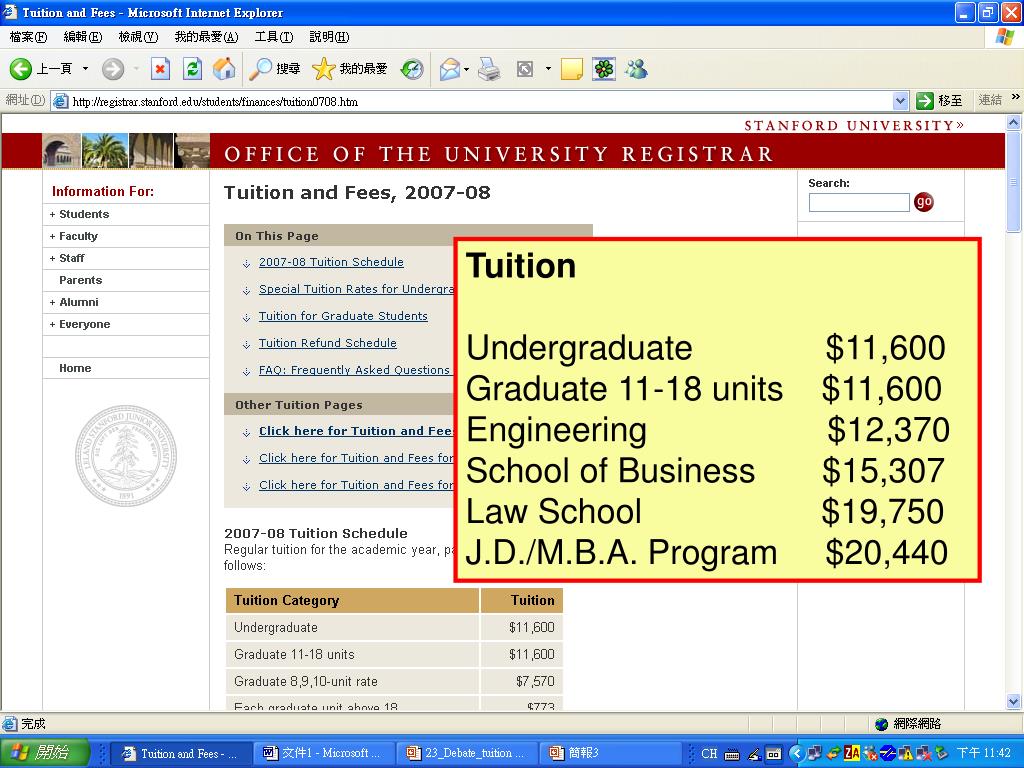Open Special Tuition Rates for Undergraduates link
1024x768 pixels.
[x=356, y=289]
